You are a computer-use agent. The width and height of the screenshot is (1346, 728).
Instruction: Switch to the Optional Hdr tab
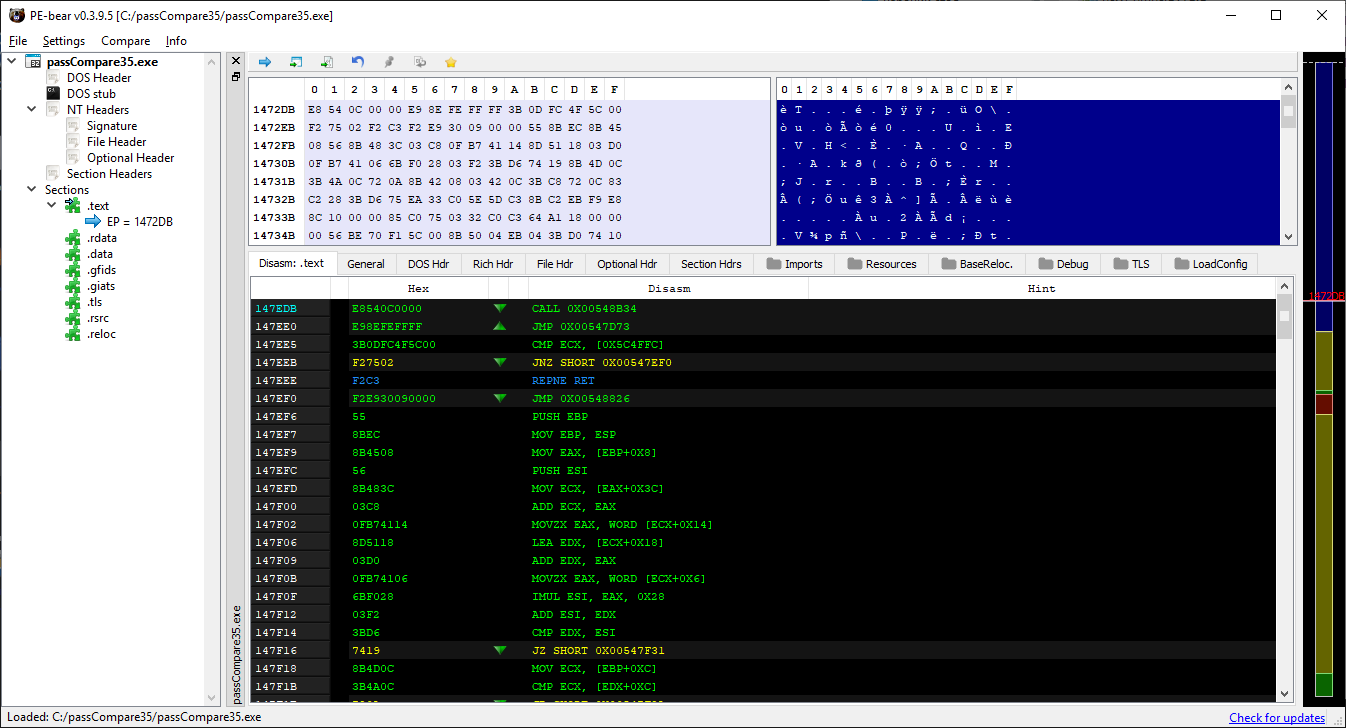point(626,264)
